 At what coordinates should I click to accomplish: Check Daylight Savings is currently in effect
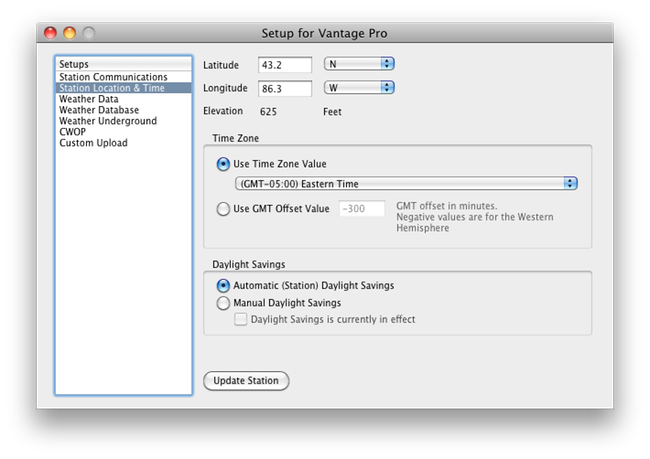point(240,319)
